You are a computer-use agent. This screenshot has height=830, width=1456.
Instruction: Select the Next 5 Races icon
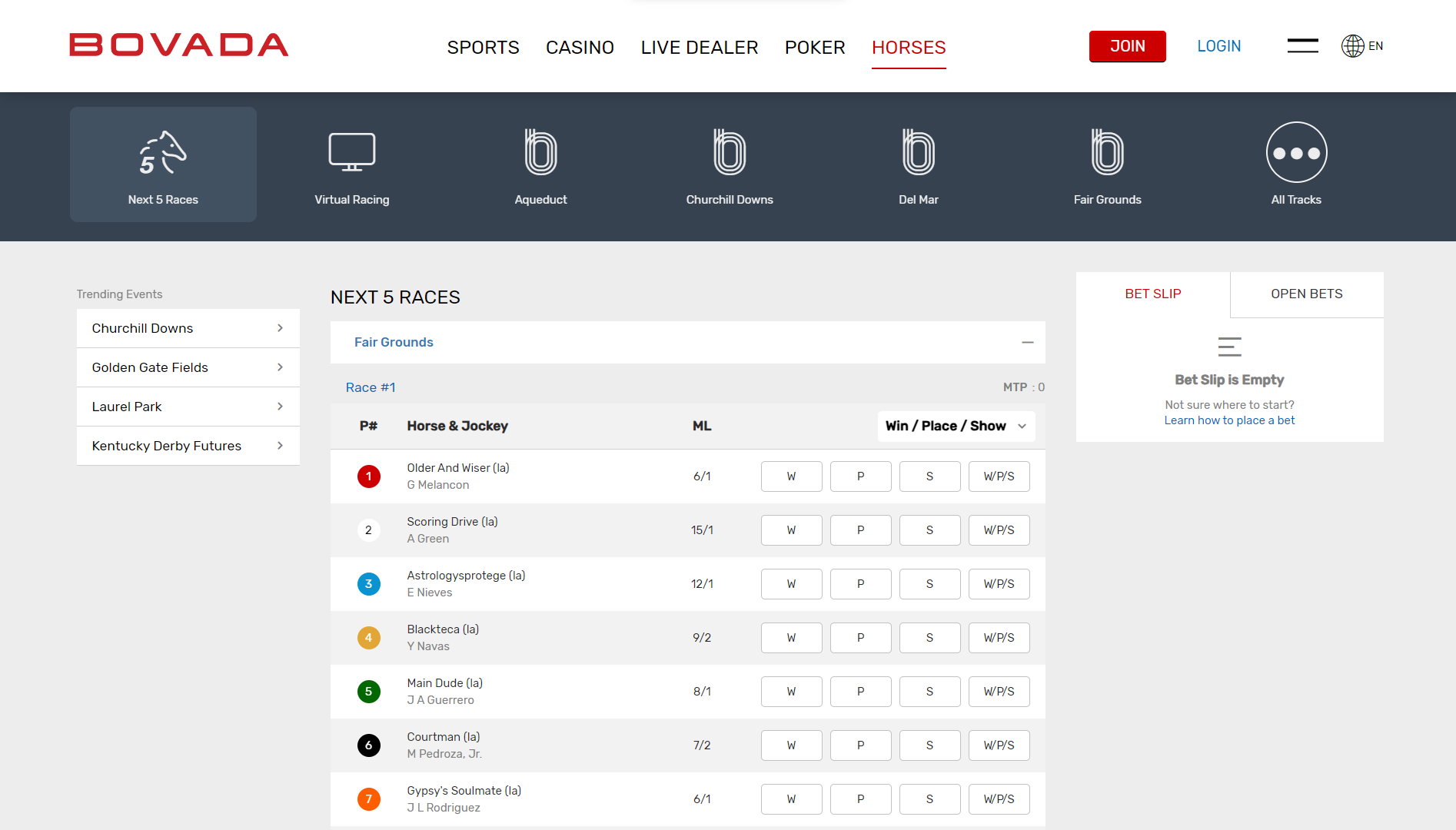(163, 164)
